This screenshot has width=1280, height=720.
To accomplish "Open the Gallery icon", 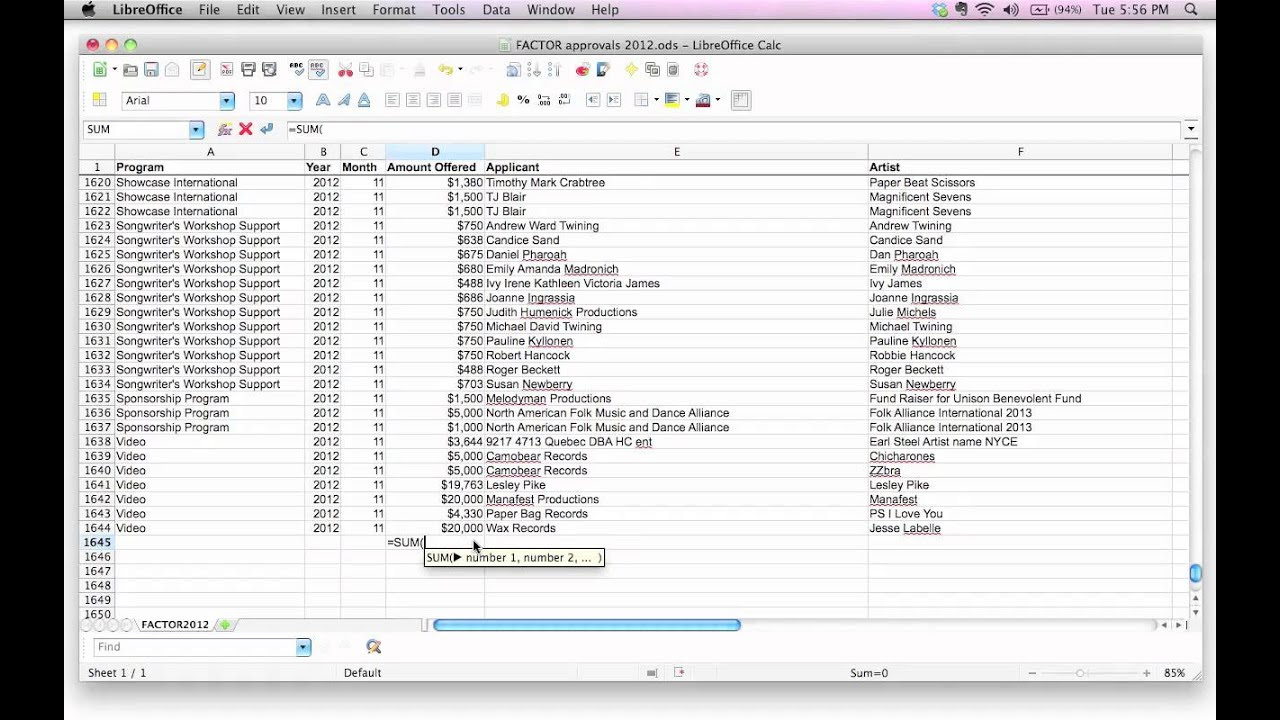I will coord(652,70).
